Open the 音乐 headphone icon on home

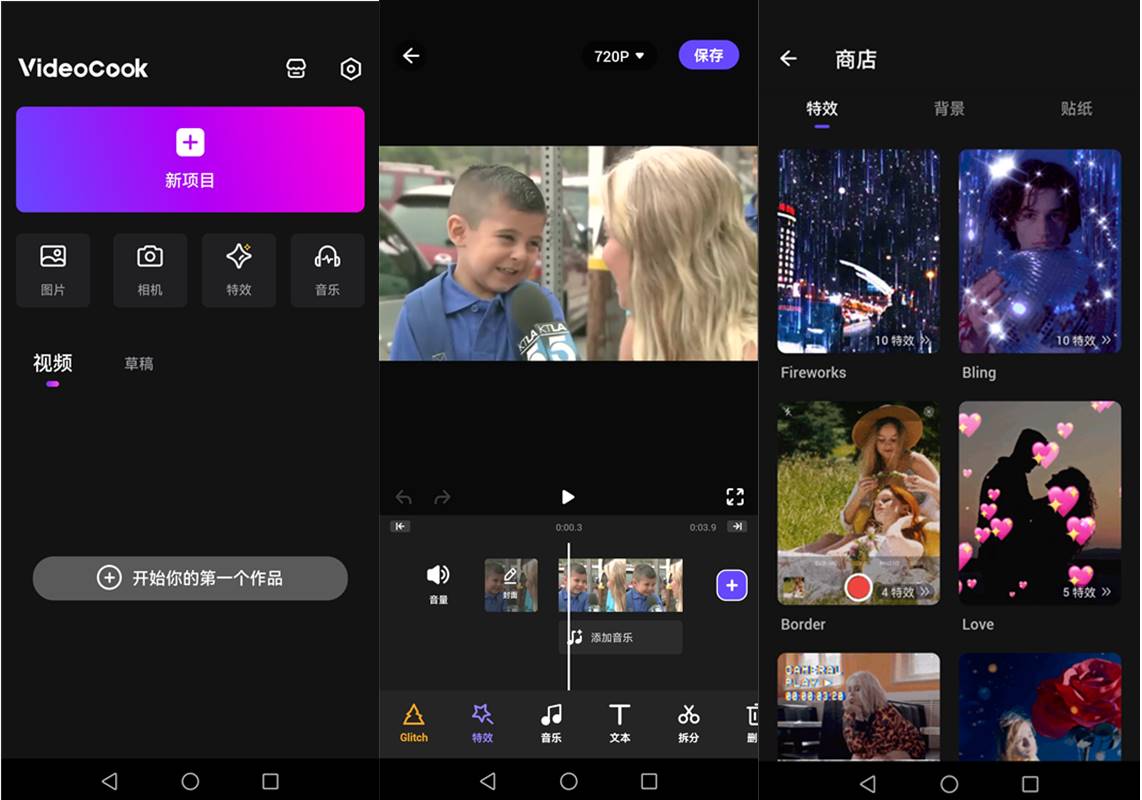pyautogui.click(x=327, y=269)
